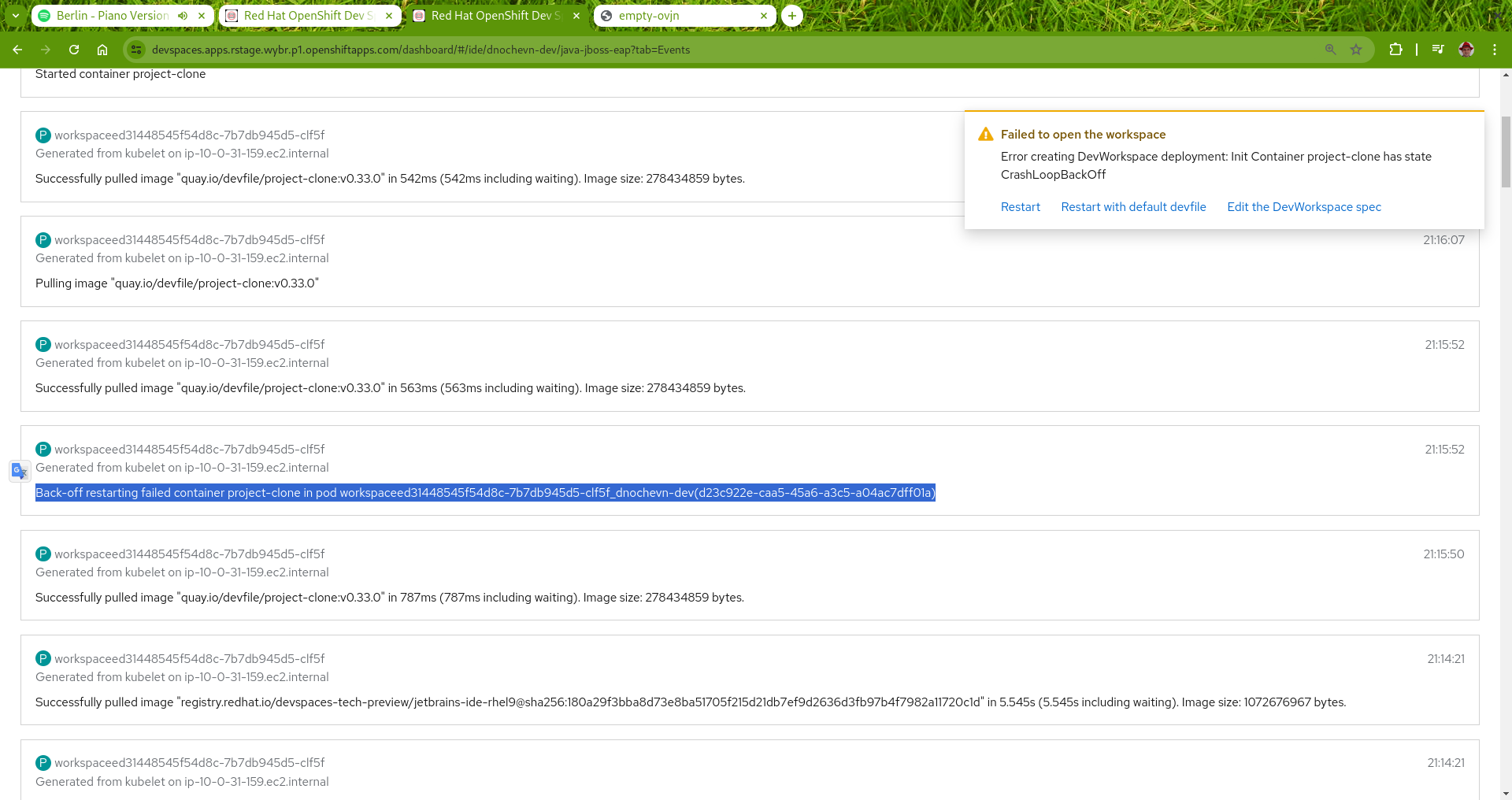Open the browser home page
The image size is (1512, 800).
[102, 50]
